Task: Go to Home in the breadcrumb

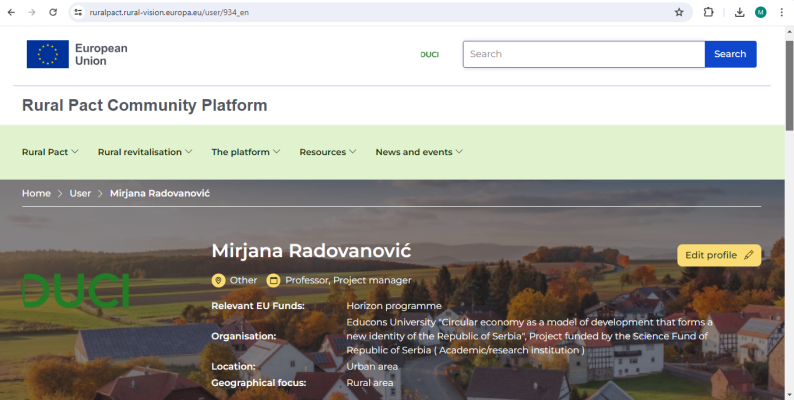Action: pos(36,193)
